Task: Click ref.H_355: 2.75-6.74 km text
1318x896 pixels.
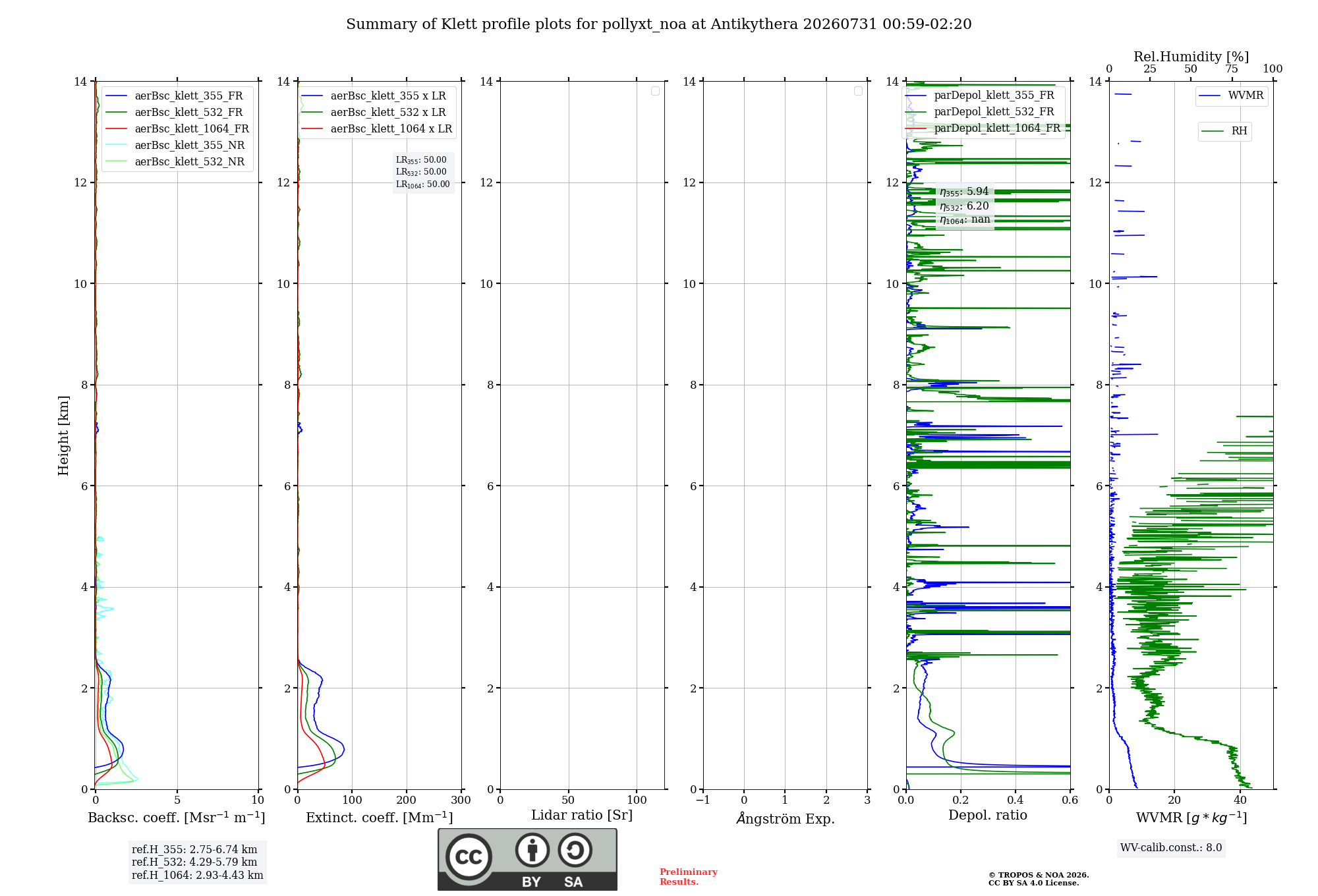Action: (x=194, y=850)
